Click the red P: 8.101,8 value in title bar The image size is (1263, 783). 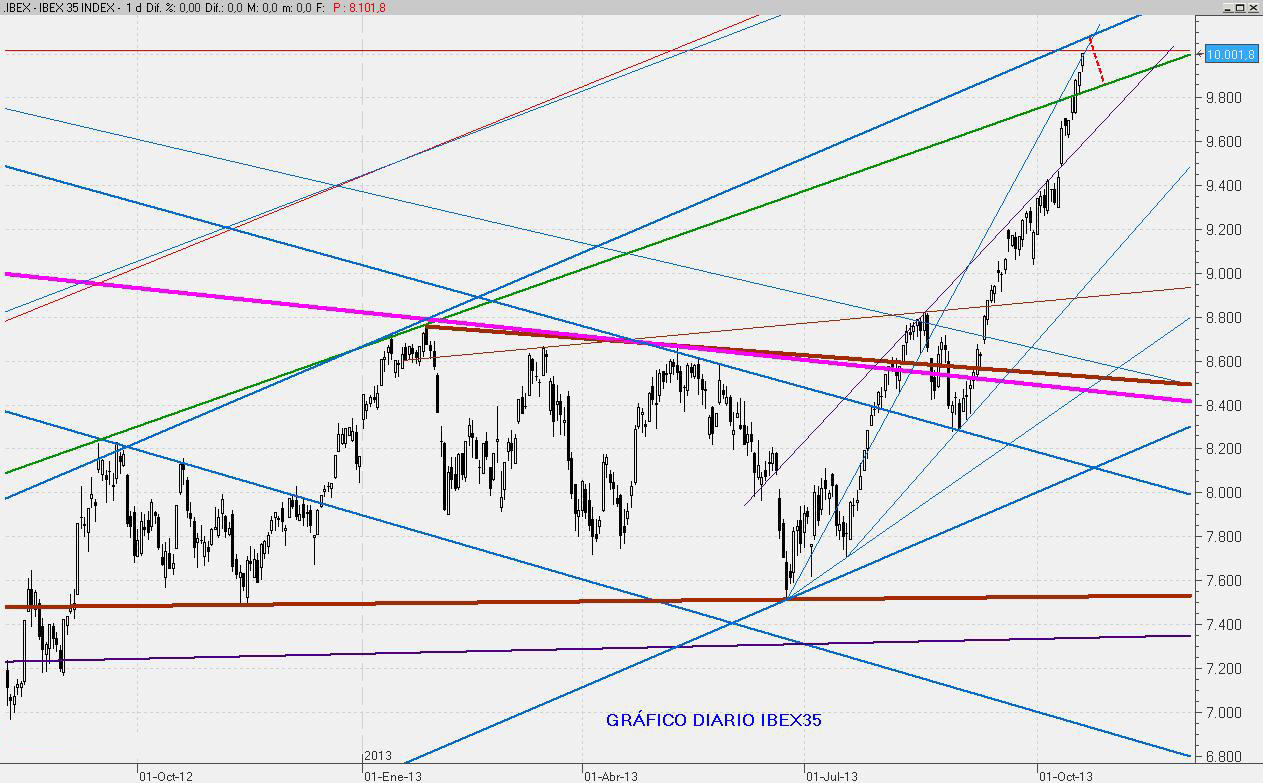(x=360, y=8)
